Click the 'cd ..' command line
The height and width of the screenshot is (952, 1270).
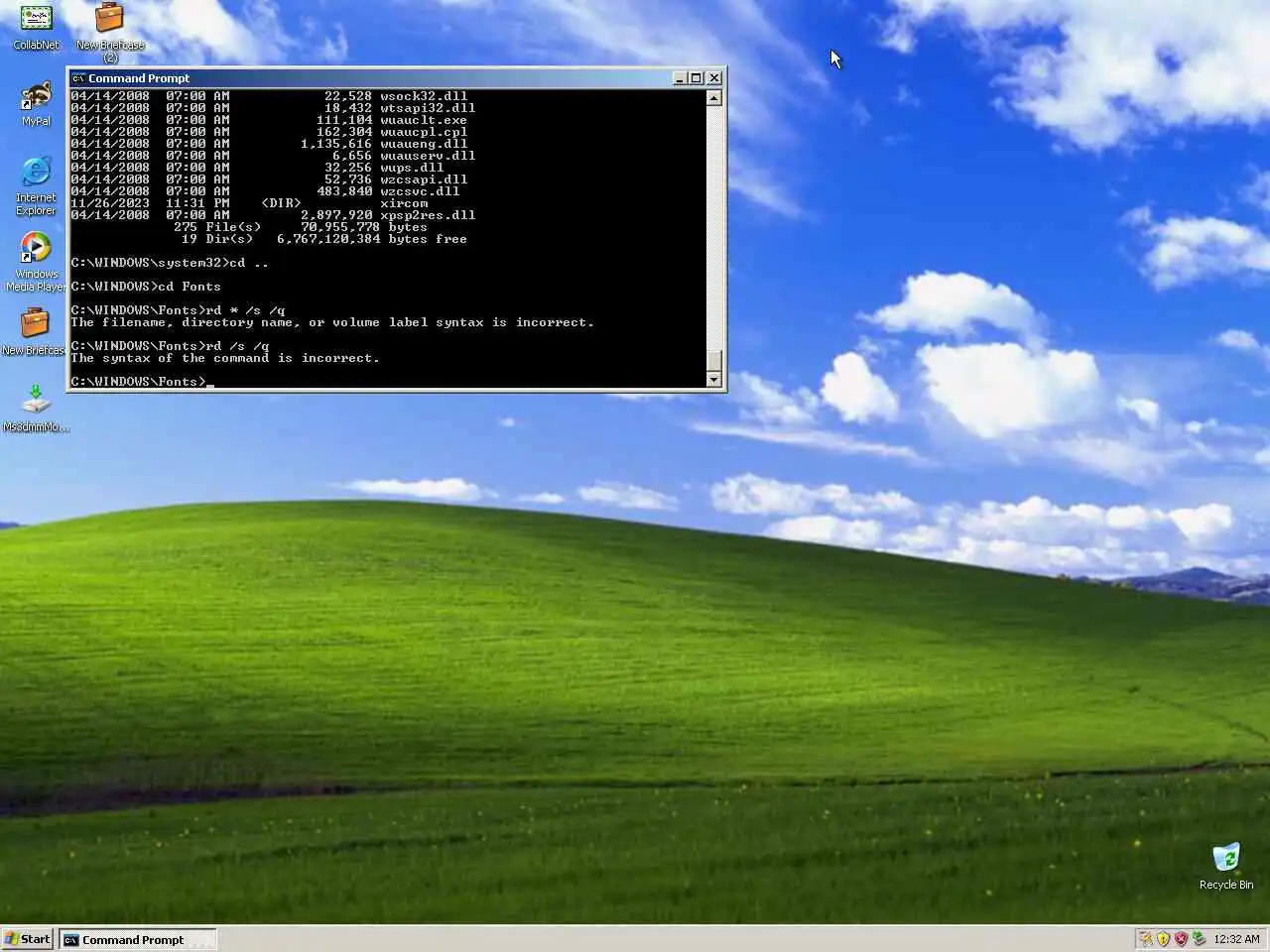pyautogui.click(x=170, y=263)
